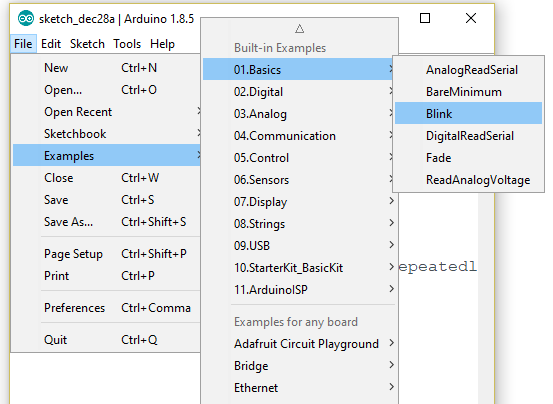Viewport: 553px width, 404px height.
Task: Expand the 06.Sensors examples category
Action: click(299, 180)
